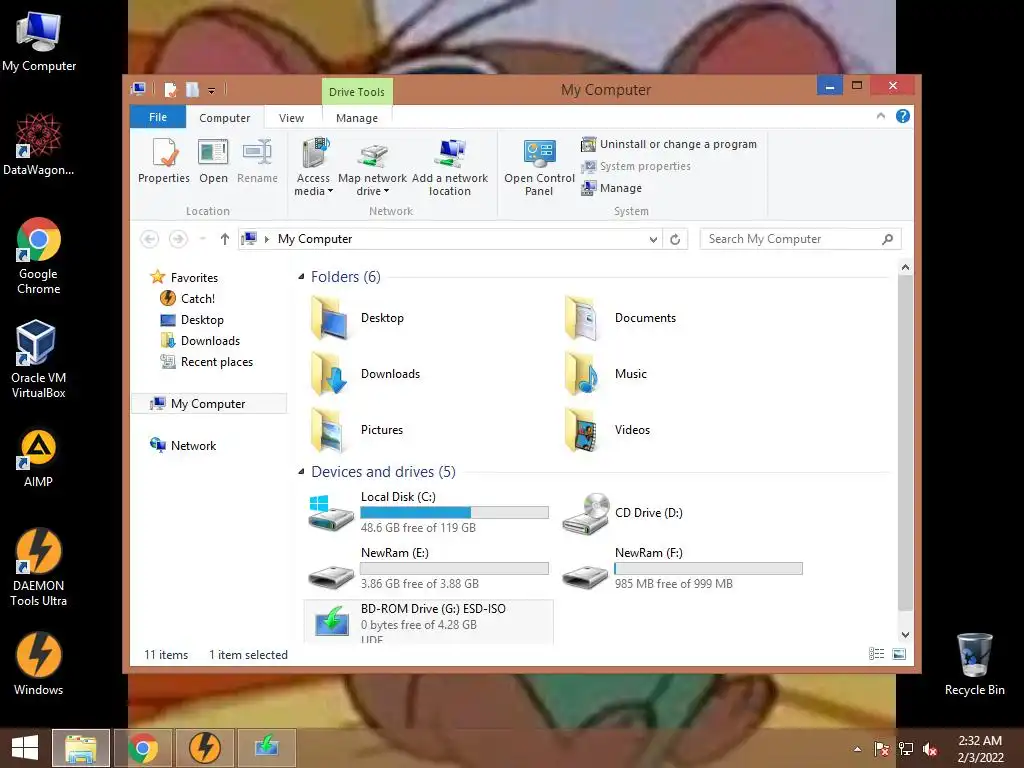Open the Map network drive dropdown

pos(372,167)
